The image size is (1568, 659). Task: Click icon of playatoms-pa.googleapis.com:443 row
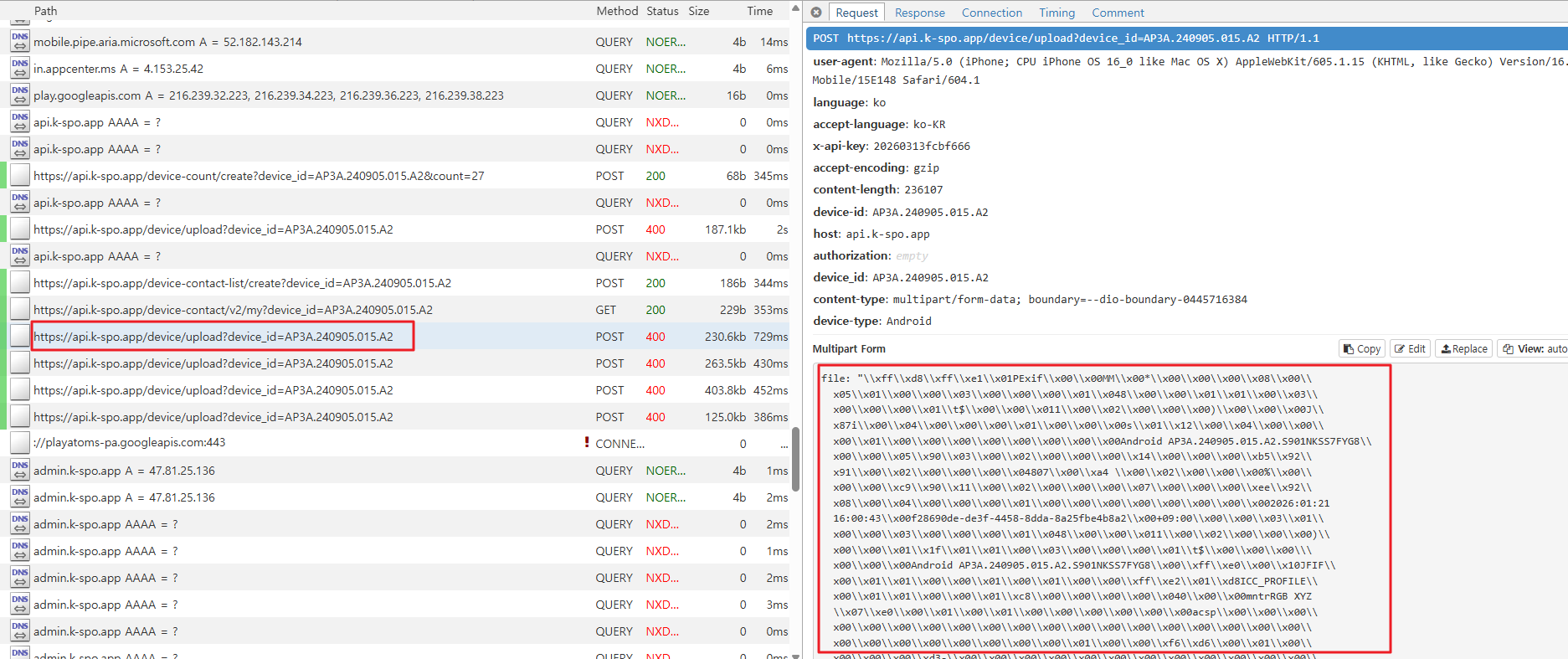tap(20, 443)
